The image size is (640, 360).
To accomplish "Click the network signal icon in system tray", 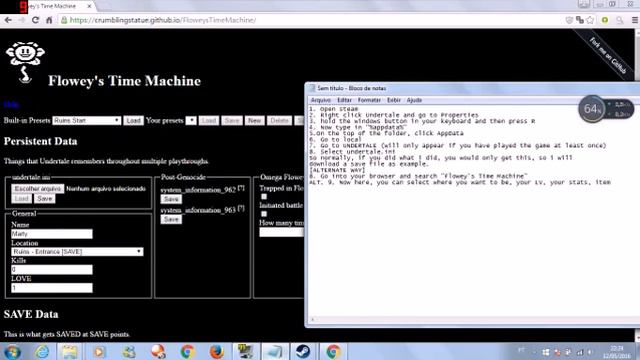I will (580, 352).
